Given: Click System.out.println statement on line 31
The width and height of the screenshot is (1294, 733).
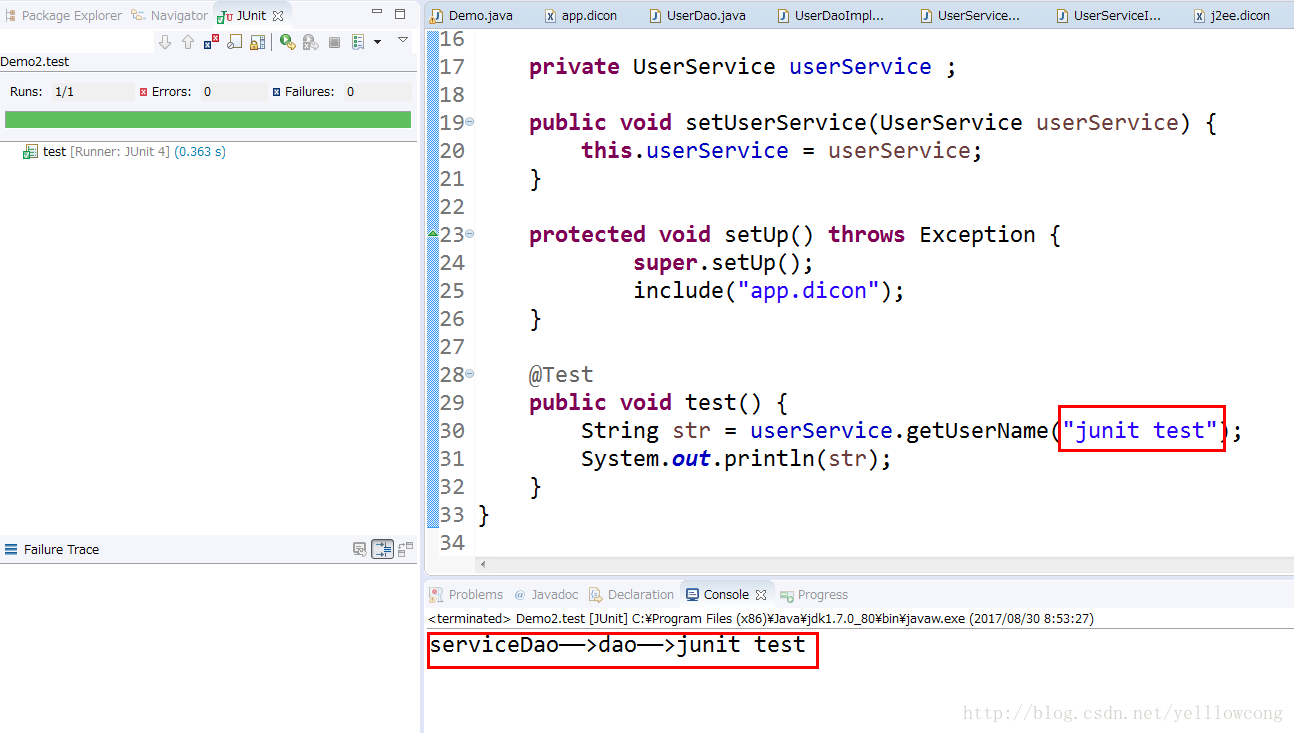Looking at the screenshot, I should tap(736, 459).
